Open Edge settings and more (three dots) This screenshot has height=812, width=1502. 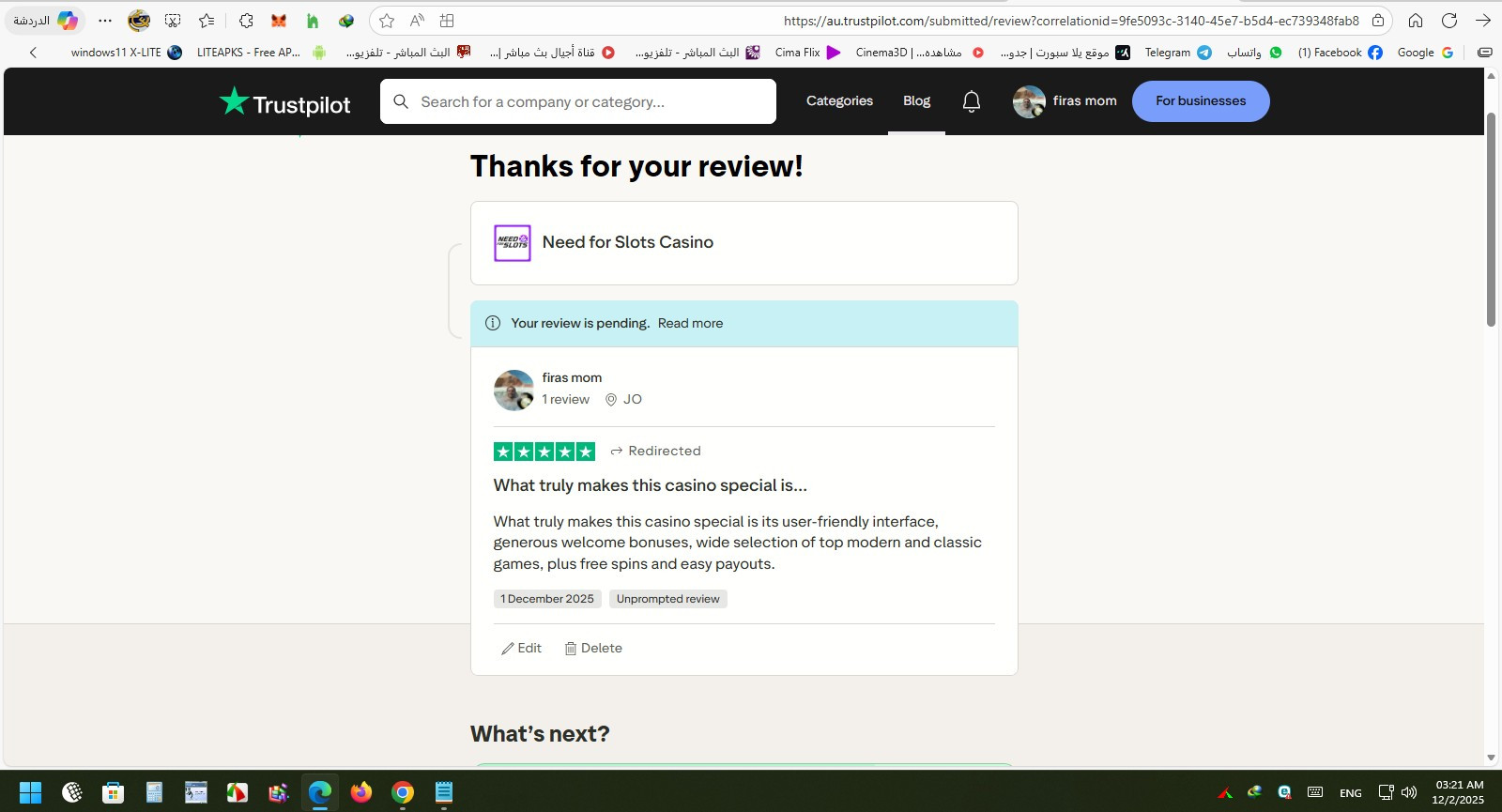(x=105, y=21)
